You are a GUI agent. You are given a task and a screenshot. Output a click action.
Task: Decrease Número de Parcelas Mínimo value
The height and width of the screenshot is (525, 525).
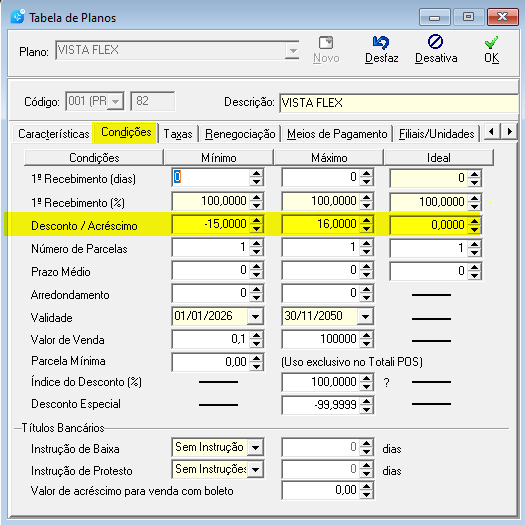tap(256, 252)
